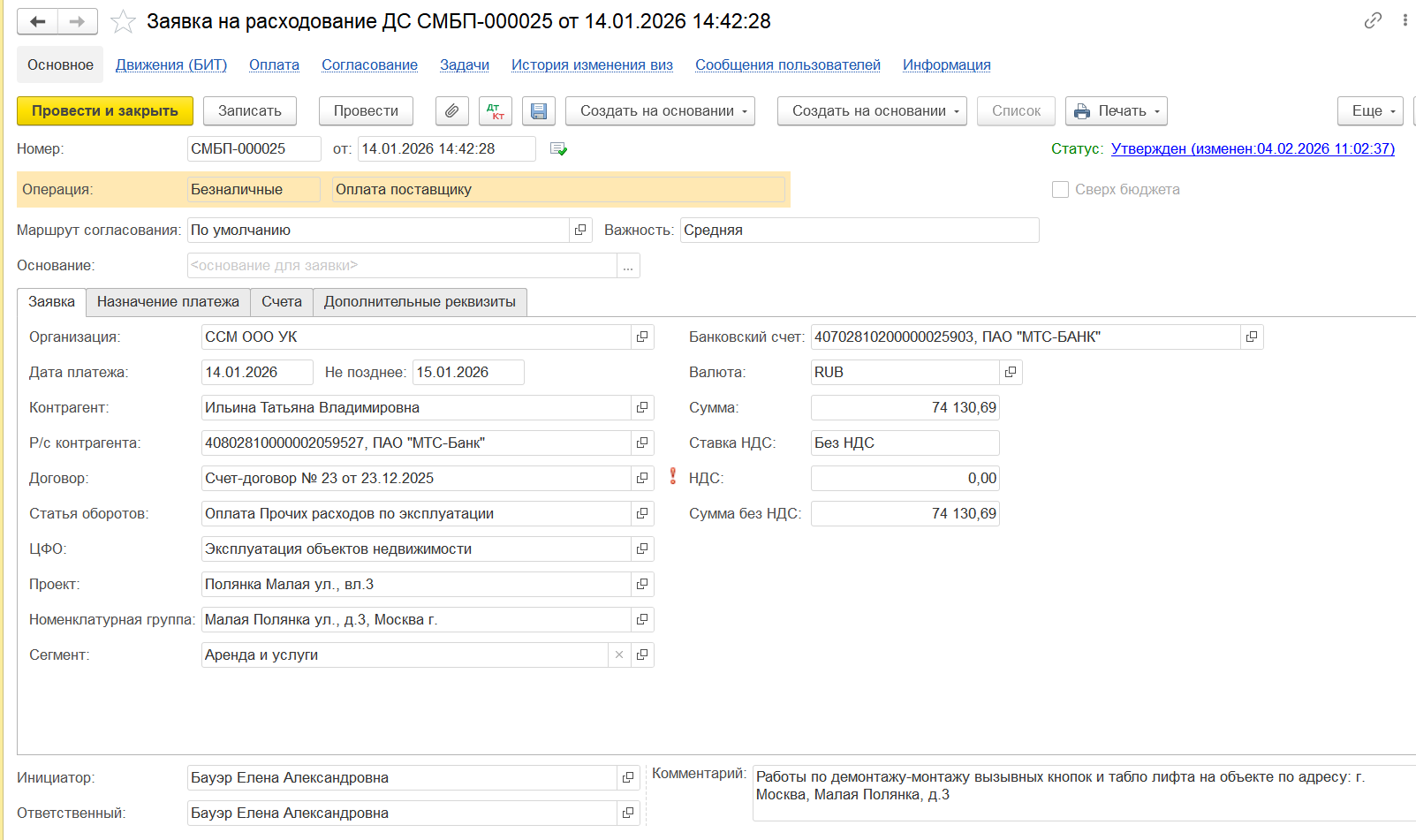Expand the Еще menu

click(x=1371, y=111)
